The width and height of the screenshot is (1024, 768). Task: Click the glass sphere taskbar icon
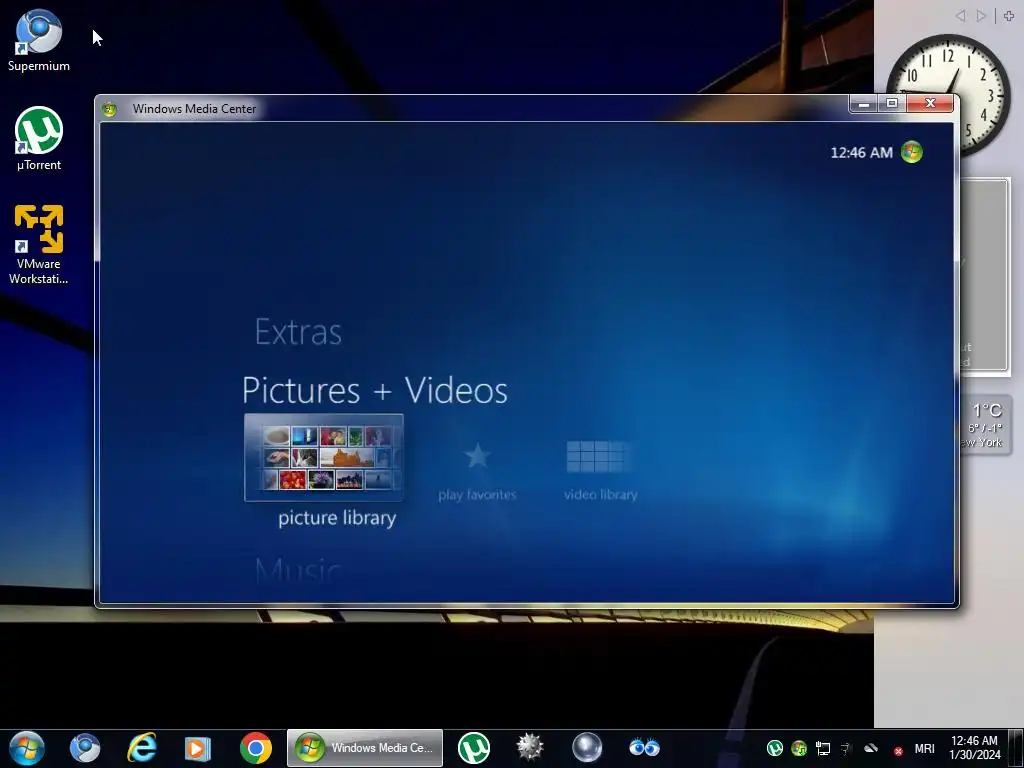[586, 748]
